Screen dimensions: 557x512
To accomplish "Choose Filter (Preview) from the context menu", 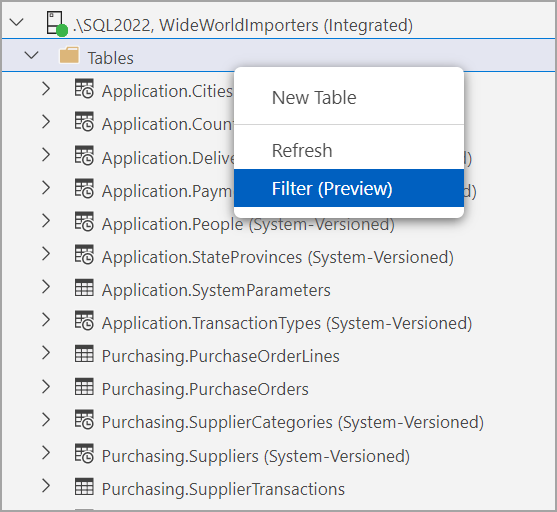I will point(349,188).
